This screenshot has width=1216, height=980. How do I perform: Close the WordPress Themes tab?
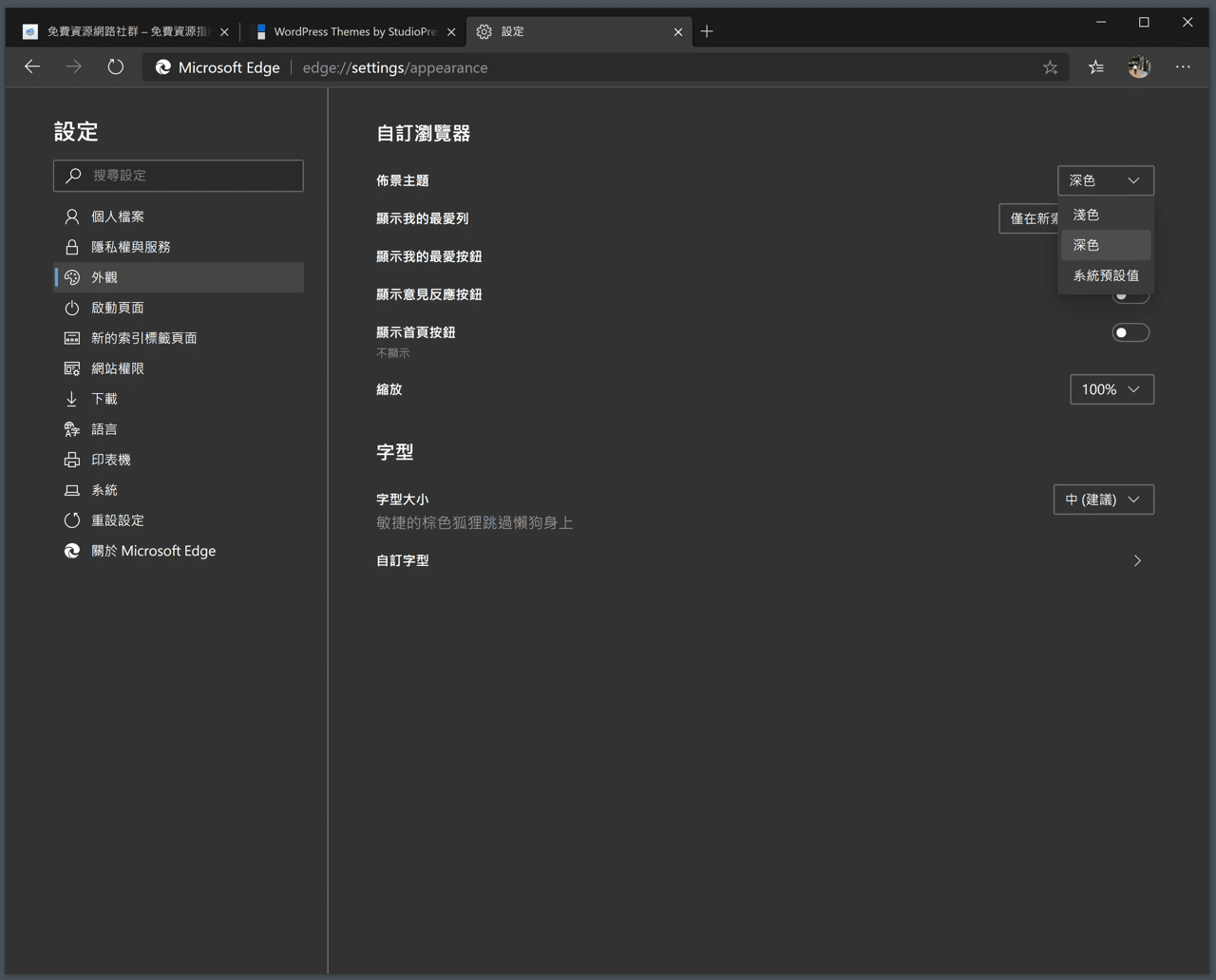tap(451, 32)
